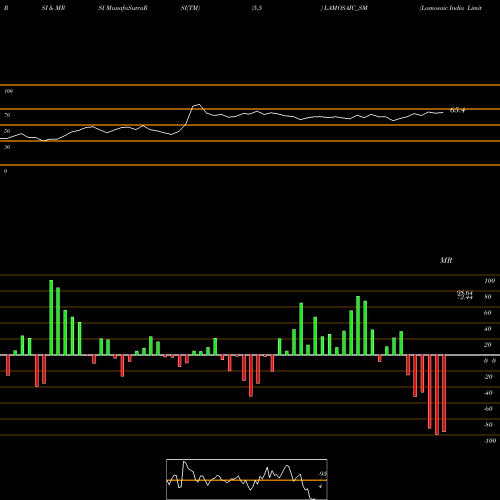
Task: Click the 40 label on MR axis
Action: point(488,329)
